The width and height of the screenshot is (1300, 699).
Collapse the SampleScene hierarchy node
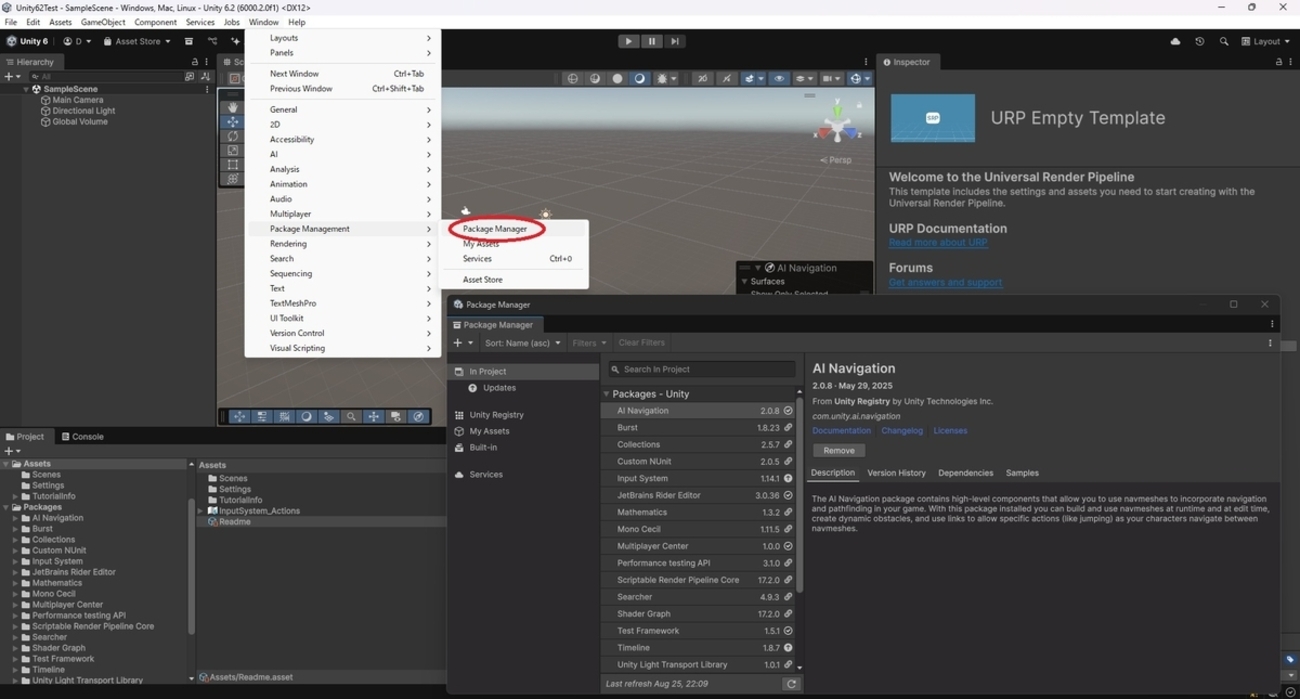pyautogui.click(x=26, y=89)
